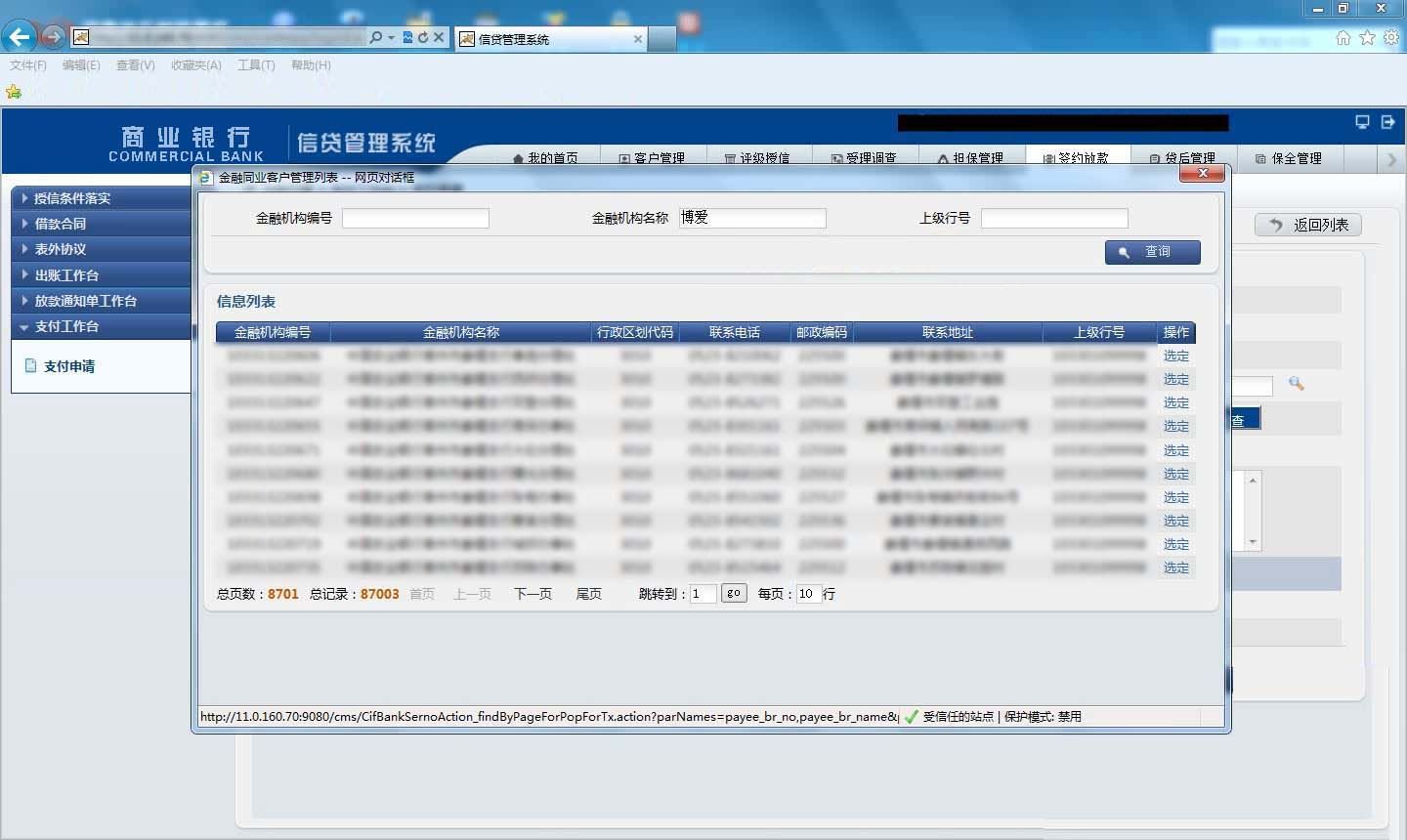Screen dimensions: 1407x840
Task: Click the lookup magnifier icon behind the dialog
Action: [x=1296, y=384]
